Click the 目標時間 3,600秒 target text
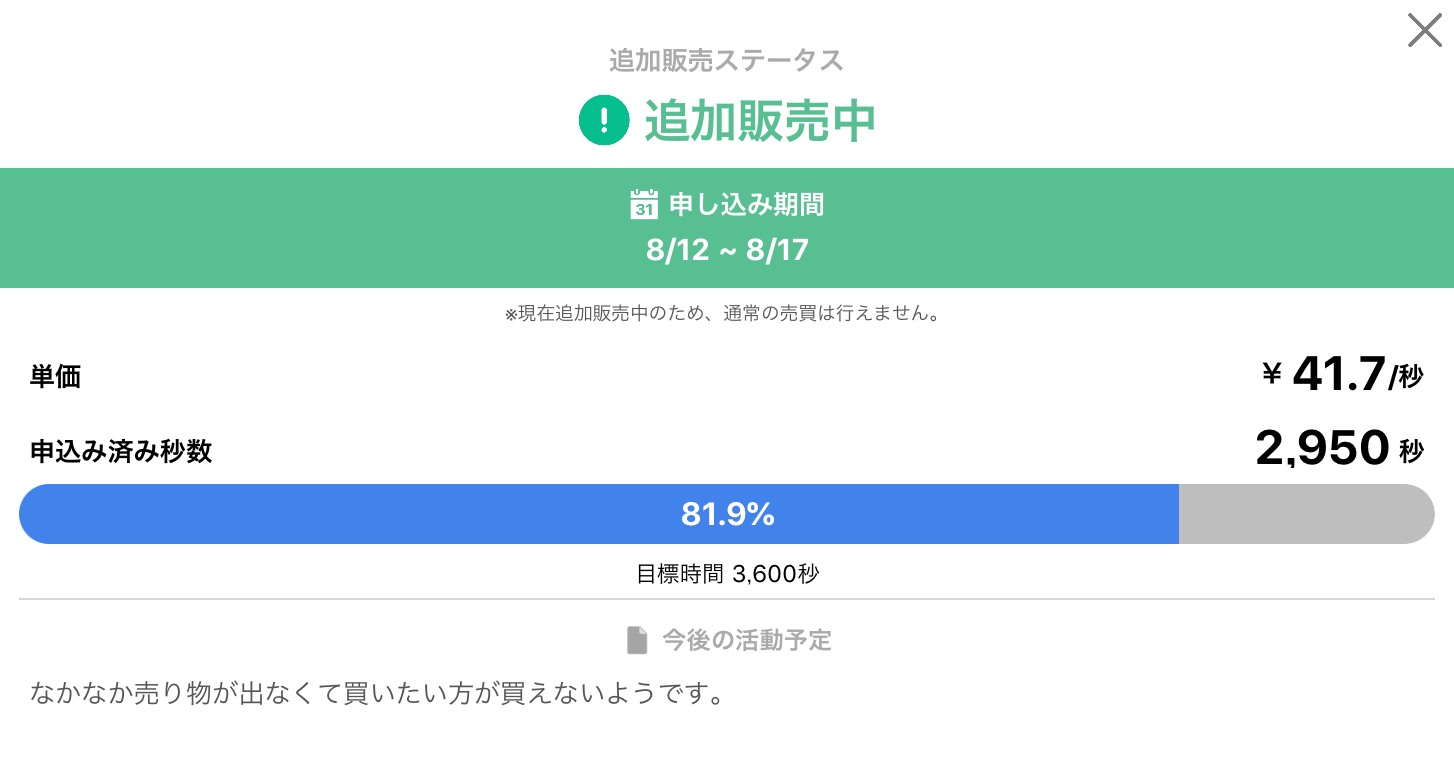Screen dimensions: 1454x766 [728, 574]
